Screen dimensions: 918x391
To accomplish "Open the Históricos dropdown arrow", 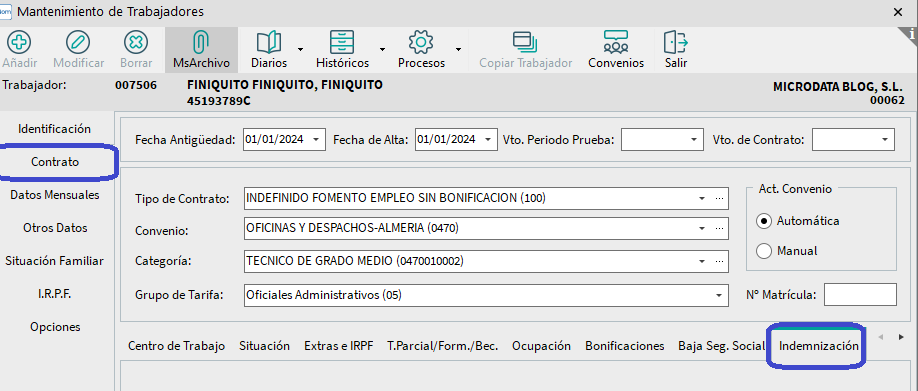I will (x=382, y=49).
